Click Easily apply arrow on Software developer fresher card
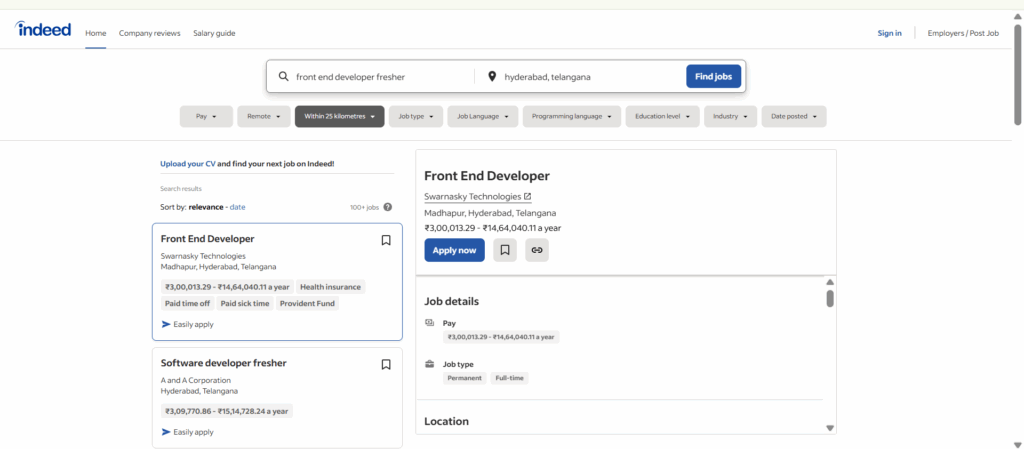The image size is (1024, 449). tap(166, 432)
